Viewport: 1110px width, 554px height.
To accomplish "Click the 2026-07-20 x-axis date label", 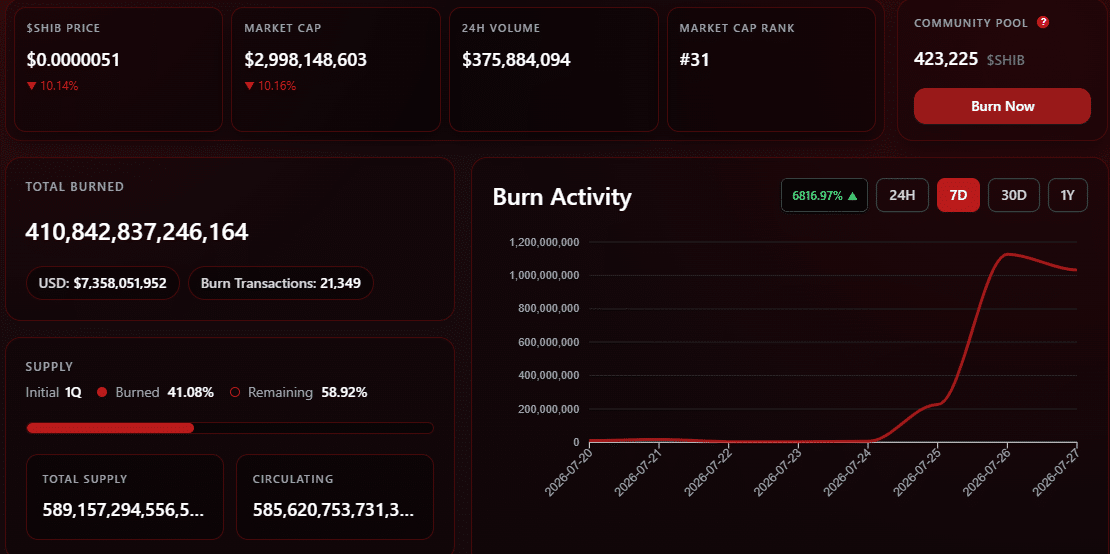I will click(568, 473).
